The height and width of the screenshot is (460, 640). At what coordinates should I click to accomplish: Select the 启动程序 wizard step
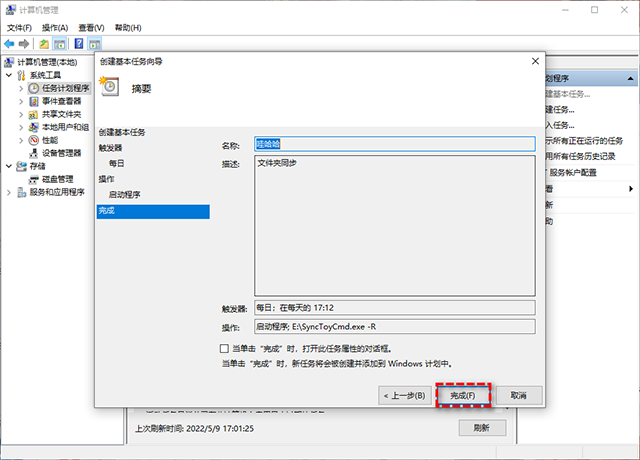[124, 195]
